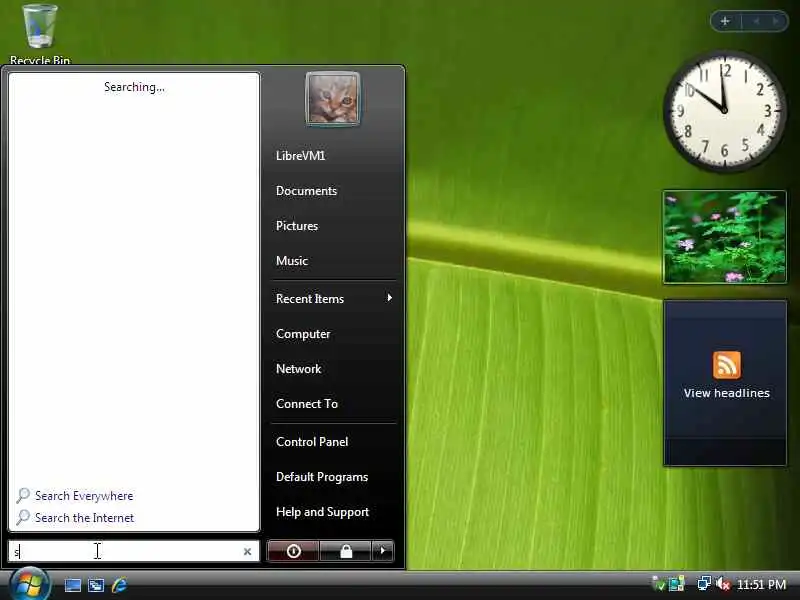Launch Internet Explorer from Quick Launch
The image size is (800, 600).
tap(119, 585)
